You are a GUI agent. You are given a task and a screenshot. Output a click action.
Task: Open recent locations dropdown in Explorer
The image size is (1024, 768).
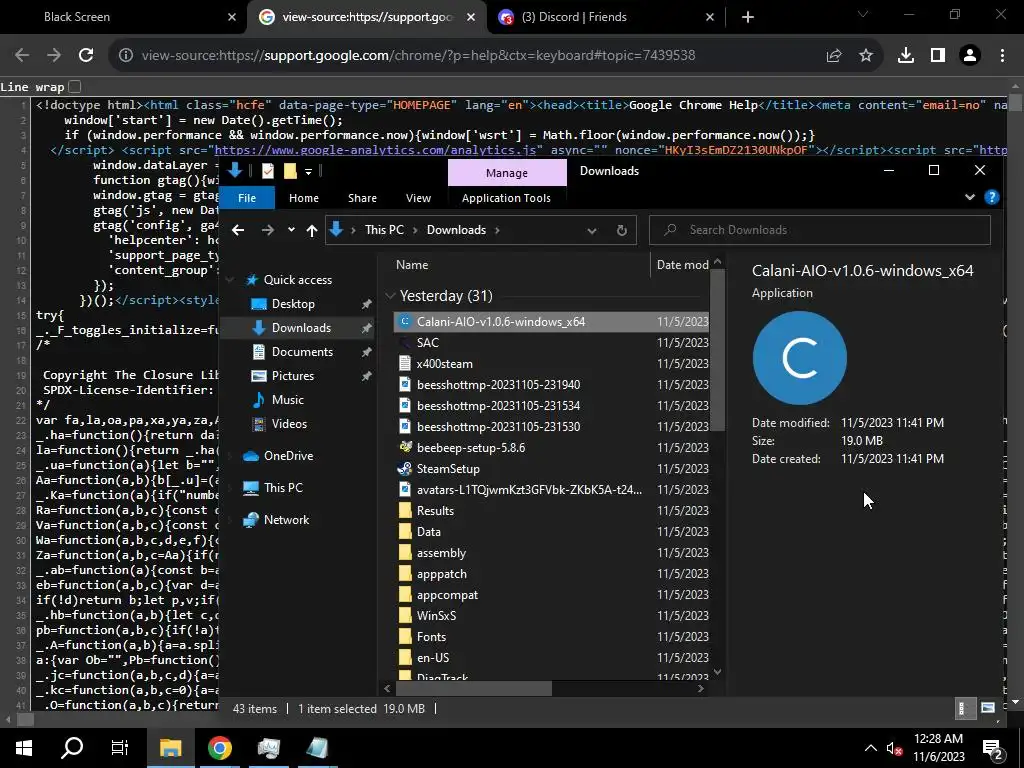click(291, 230)
